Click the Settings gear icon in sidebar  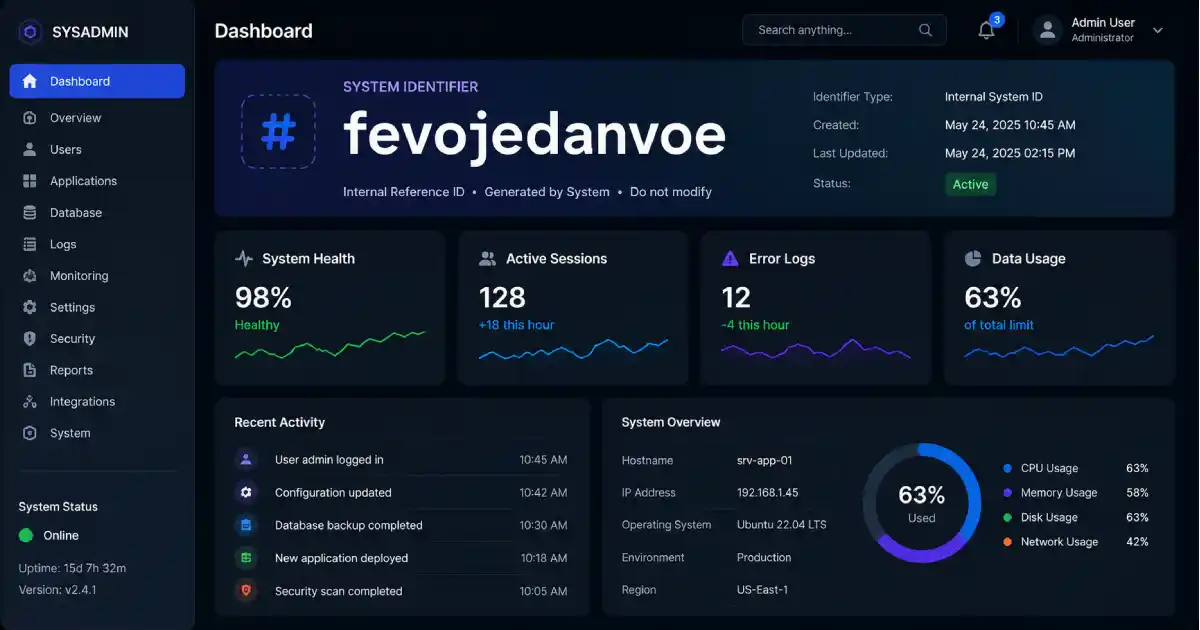(x=30, y=307)
